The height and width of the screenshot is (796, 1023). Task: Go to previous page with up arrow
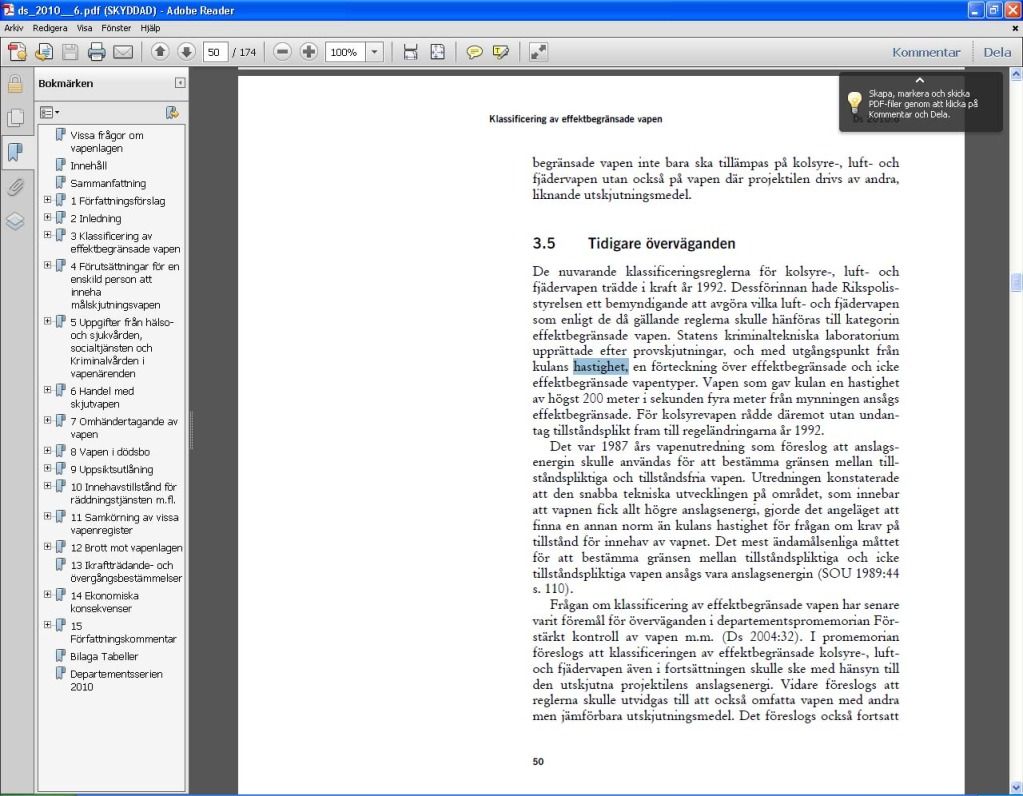pyautogui.click(x=160, y=52)
